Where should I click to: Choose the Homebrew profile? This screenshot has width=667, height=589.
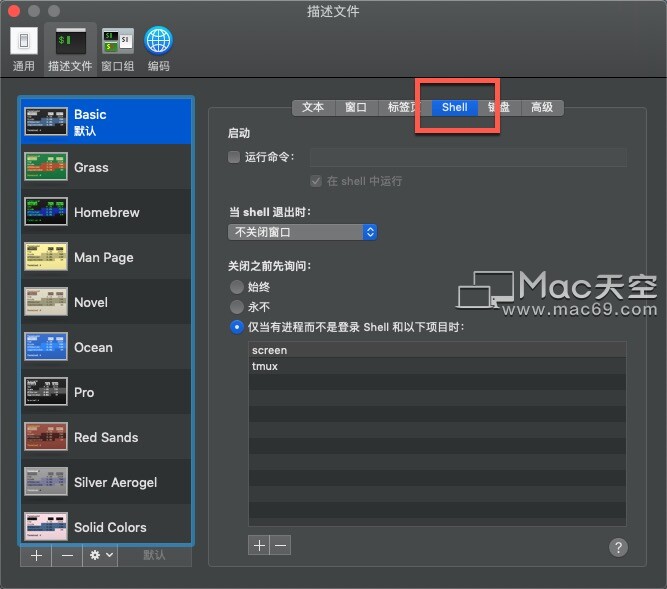tap(106, 212)
